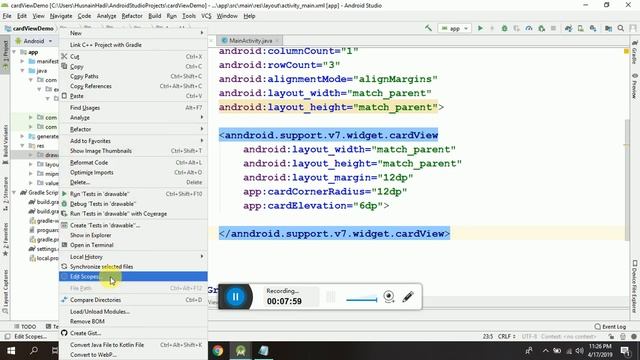
Task: Click Attach debugger to Android process icon
Action: click(542, 28)
